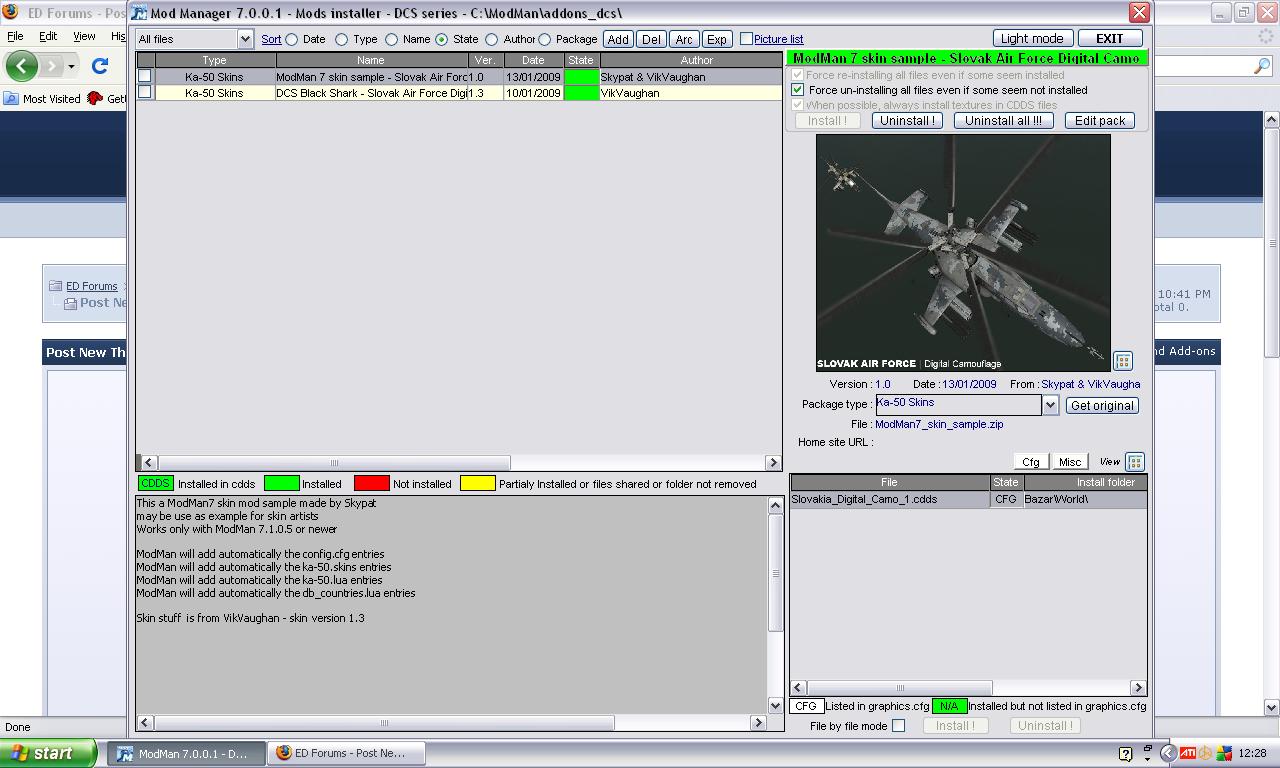Viewport: 1280px width, 768px height.
Task: Click Firefox green back arrow
Action: click(21, 66)
